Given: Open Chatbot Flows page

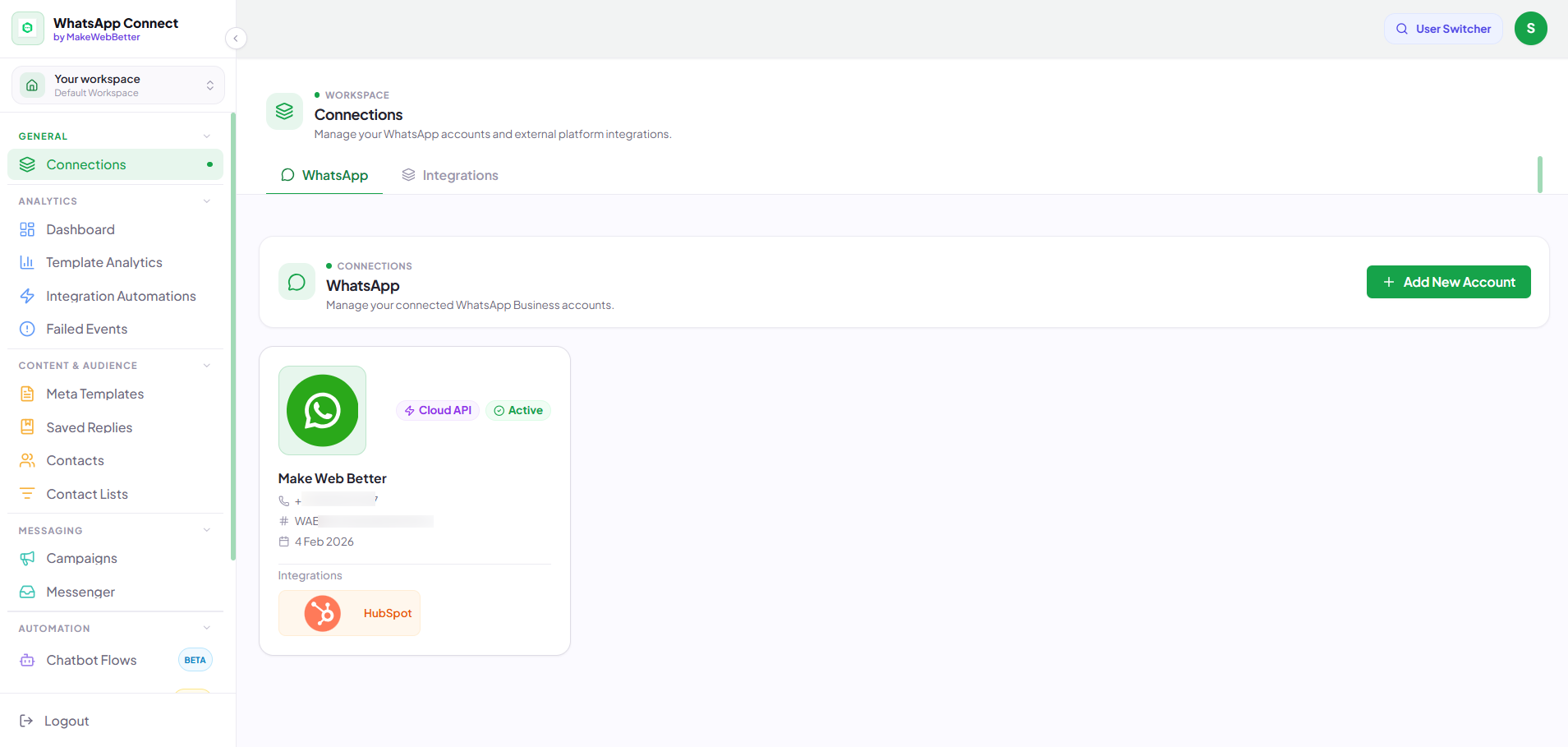Looking at the screenshot, I should pyautogui.click(x=115, y=660).
